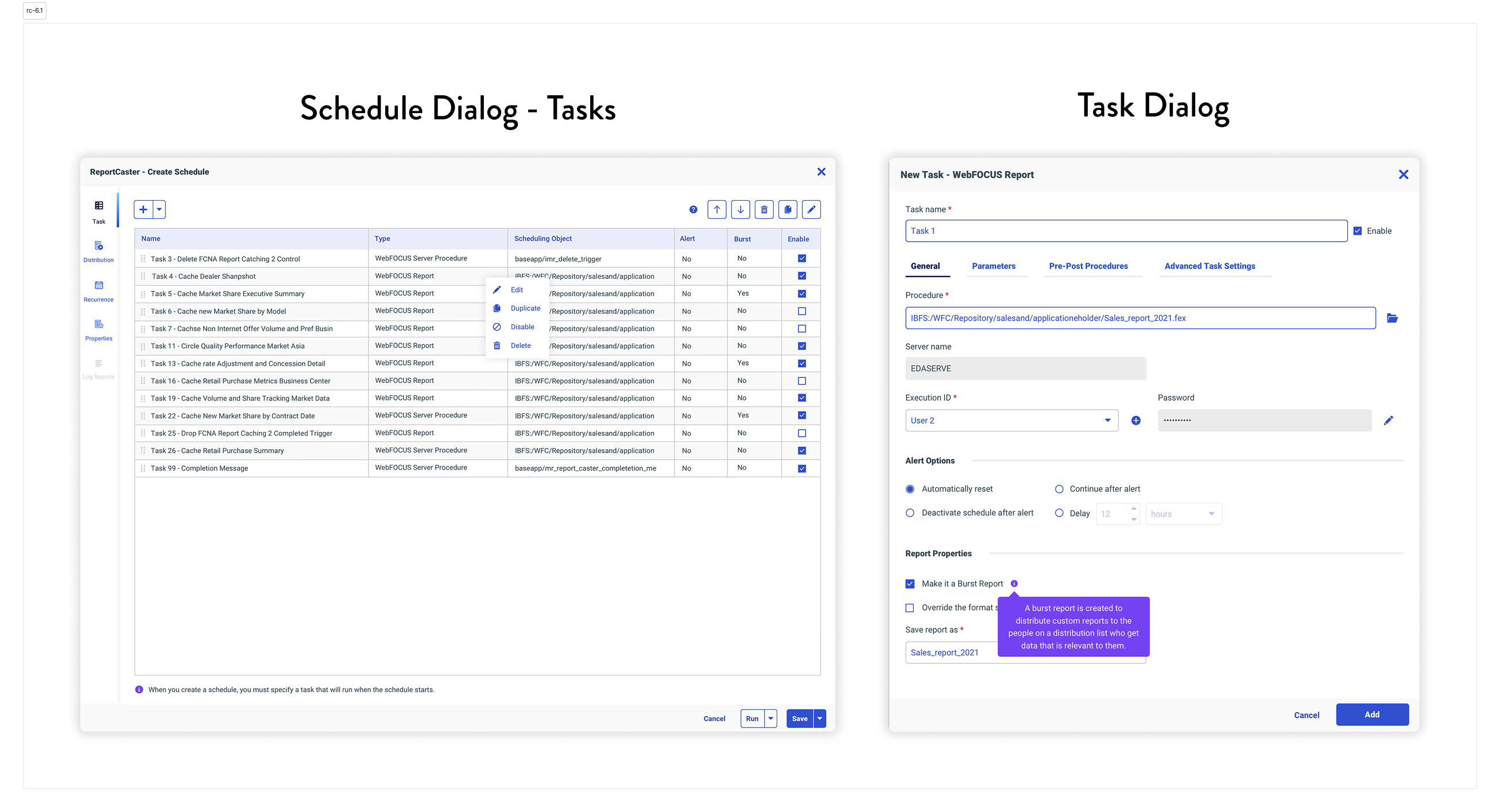1500x812 pixels.
Task: Click the Add button
Action: (x=1372, y=714)
